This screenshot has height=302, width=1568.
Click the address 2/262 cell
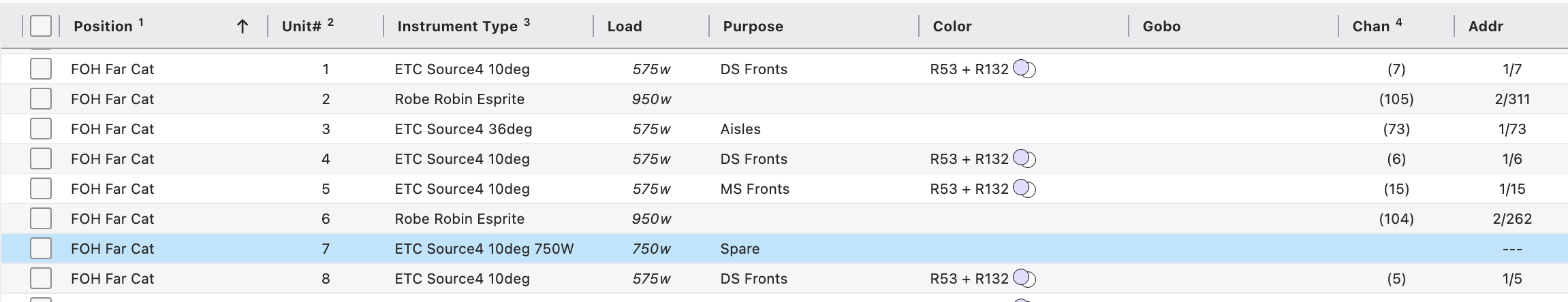click(1511, 219)
